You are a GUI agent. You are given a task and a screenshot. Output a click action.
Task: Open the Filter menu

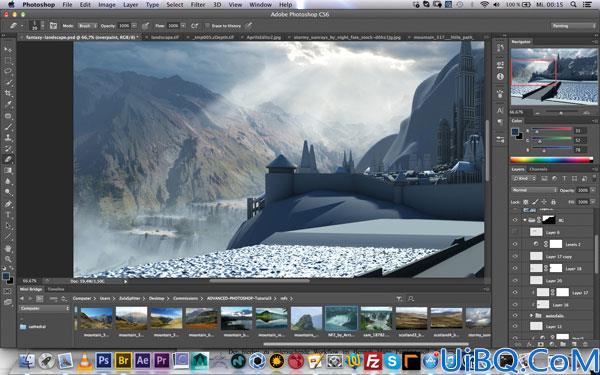(198, 5)
